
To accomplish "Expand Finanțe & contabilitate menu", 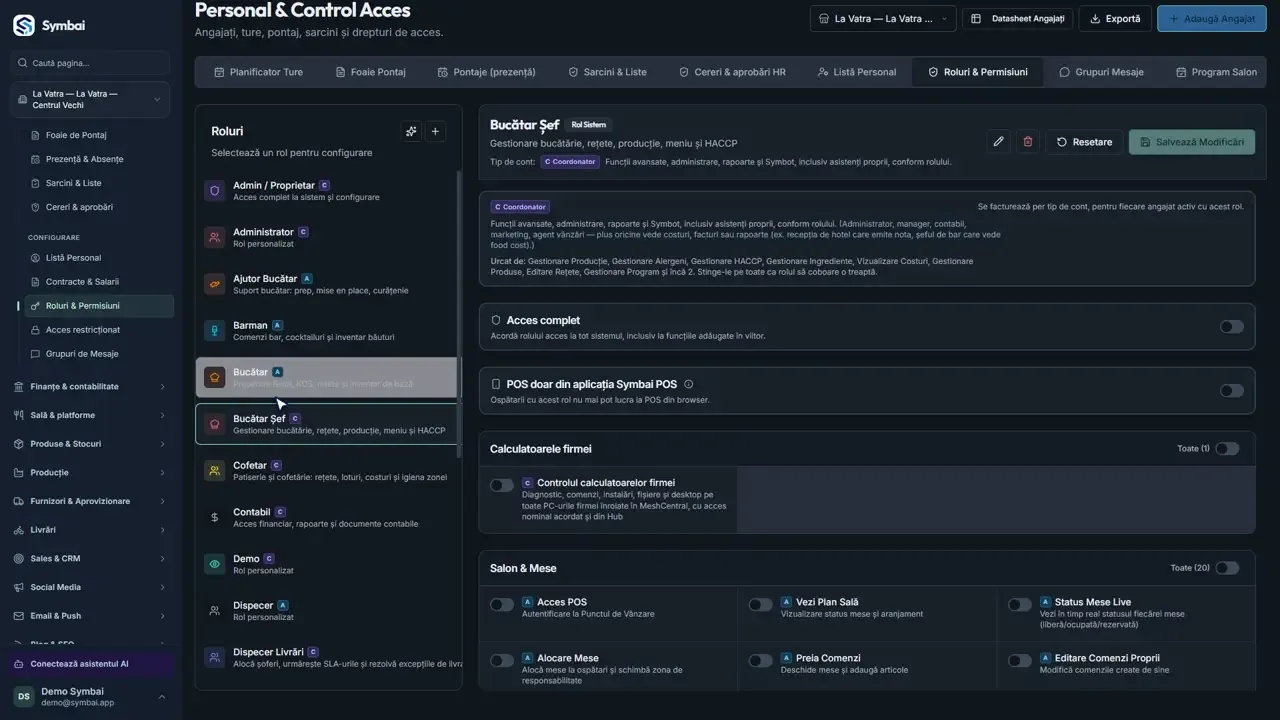I will click(91, 387).
